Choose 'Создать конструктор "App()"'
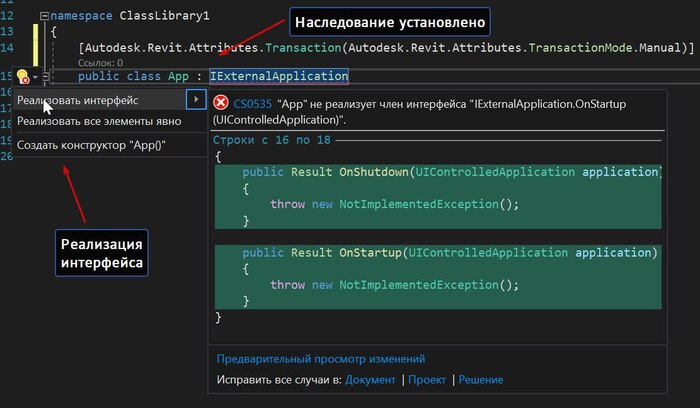Screen dimensions: 700x408 pyautogui.click(x=91, y=145)
